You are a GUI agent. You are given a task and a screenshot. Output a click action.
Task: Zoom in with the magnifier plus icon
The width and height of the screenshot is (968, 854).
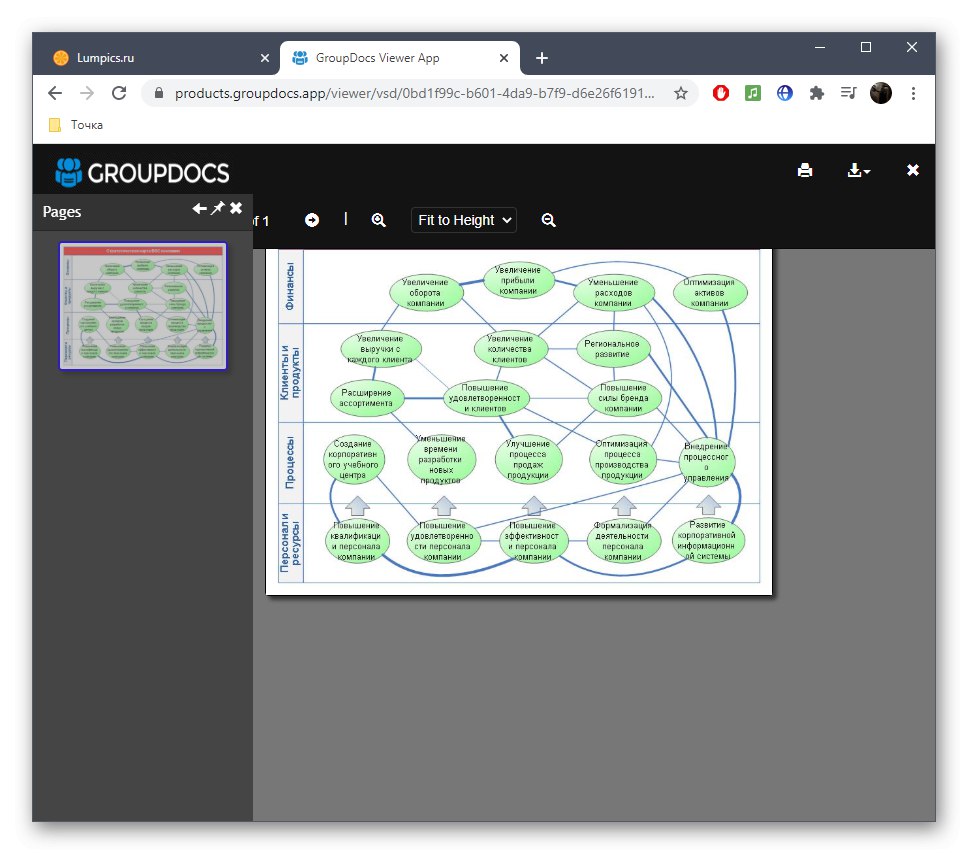378,220
